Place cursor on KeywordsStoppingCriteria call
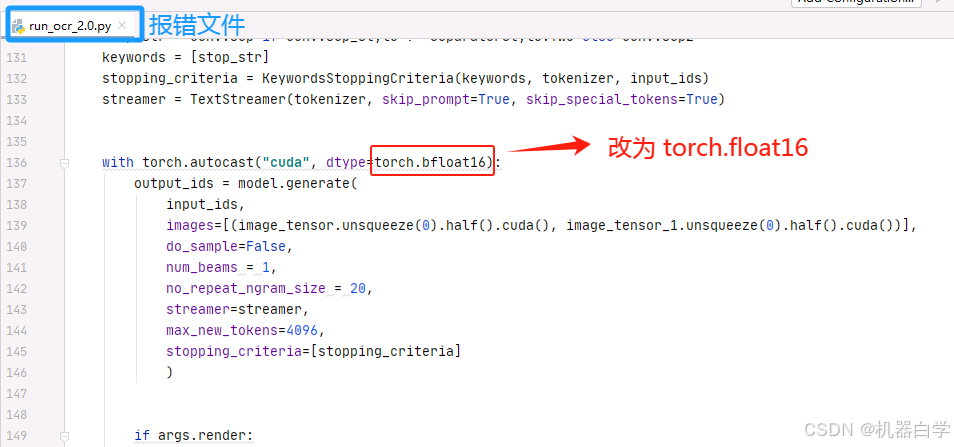Viewport: 954px width, 447px height. tap(358, 78)
